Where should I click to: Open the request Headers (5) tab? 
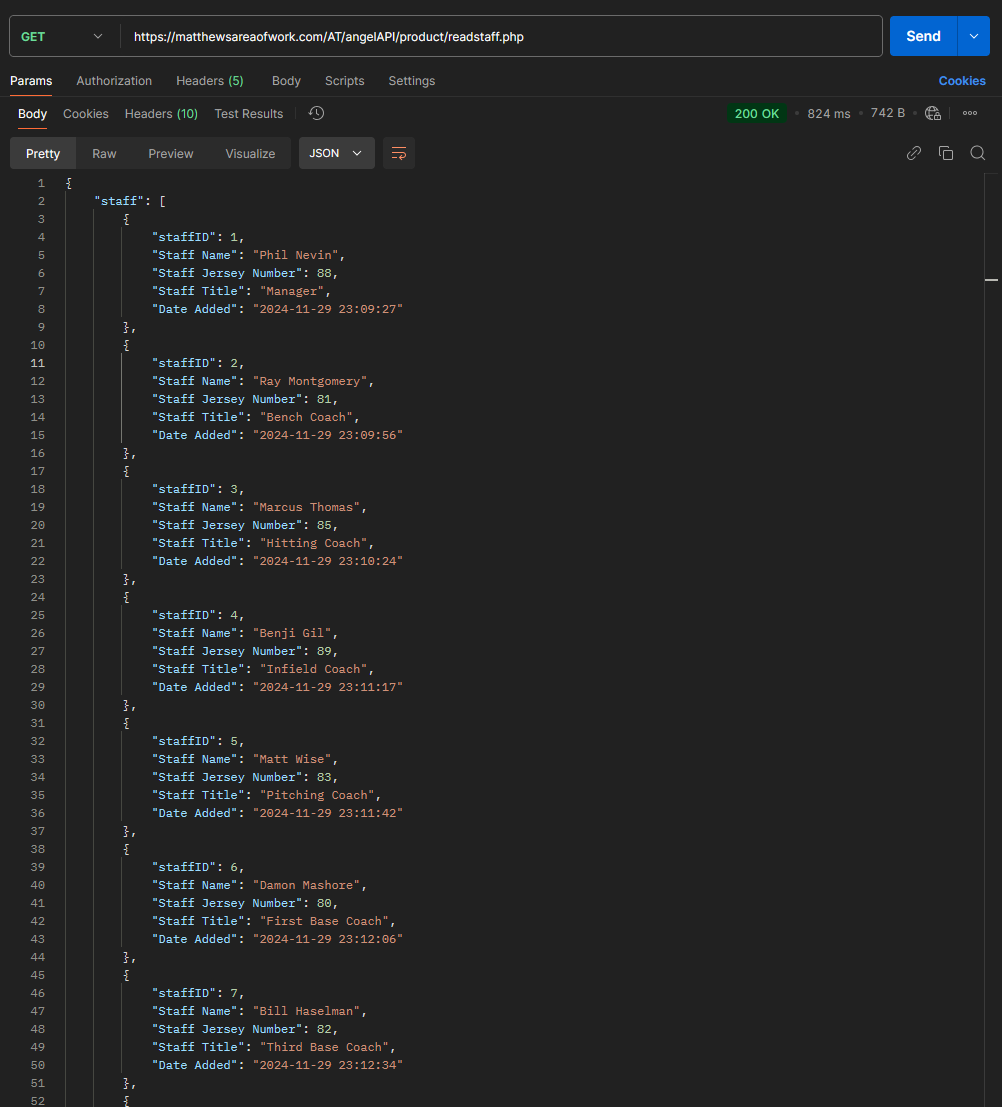pos(210,80)
